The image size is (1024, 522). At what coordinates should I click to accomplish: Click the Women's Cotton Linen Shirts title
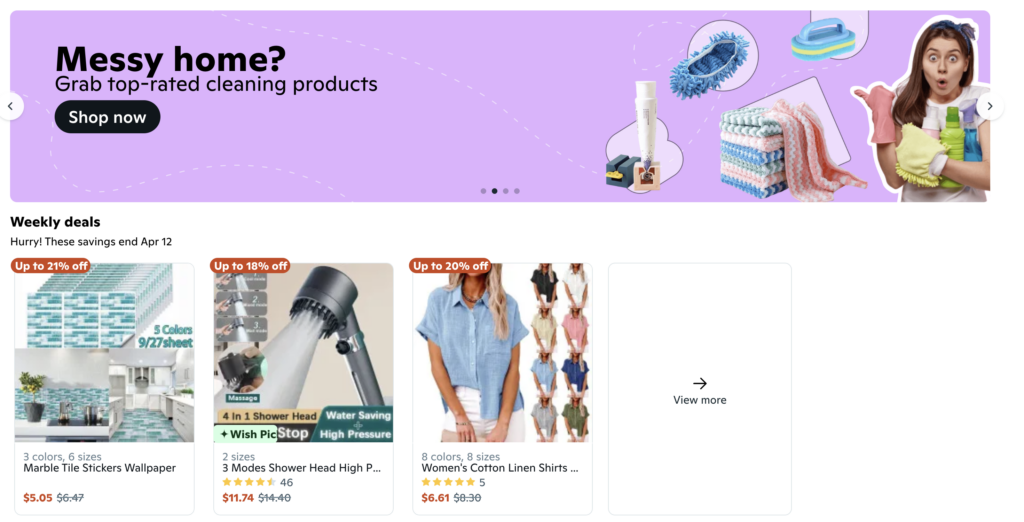500,468
